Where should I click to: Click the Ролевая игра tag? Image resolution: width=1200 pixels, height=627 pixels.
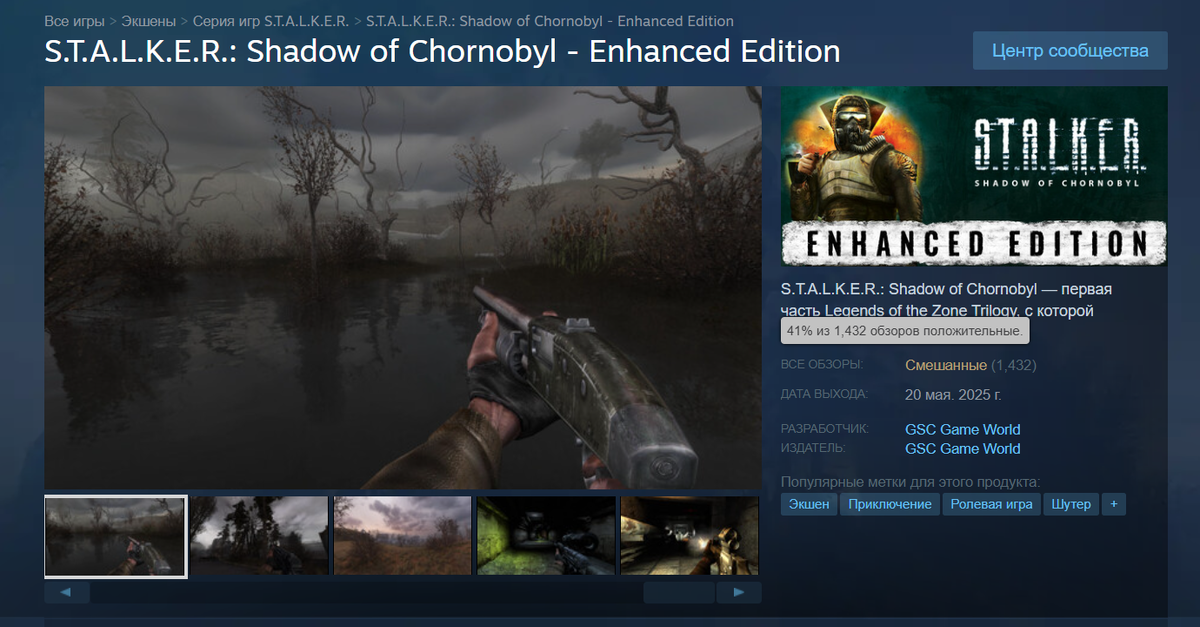point(992,504)
